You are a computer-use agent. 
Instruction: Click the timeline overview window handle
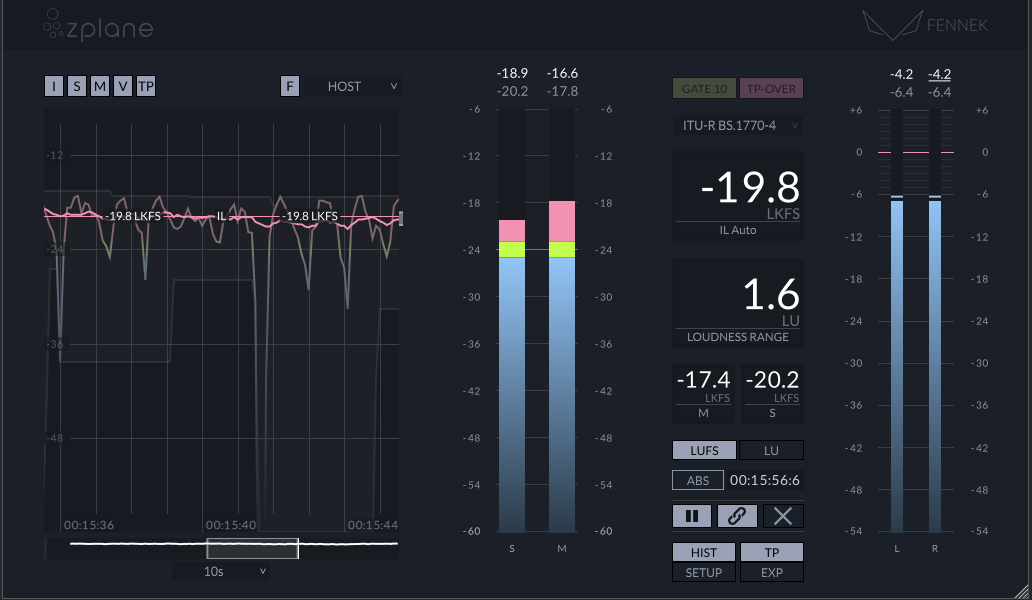pos(252,548)
